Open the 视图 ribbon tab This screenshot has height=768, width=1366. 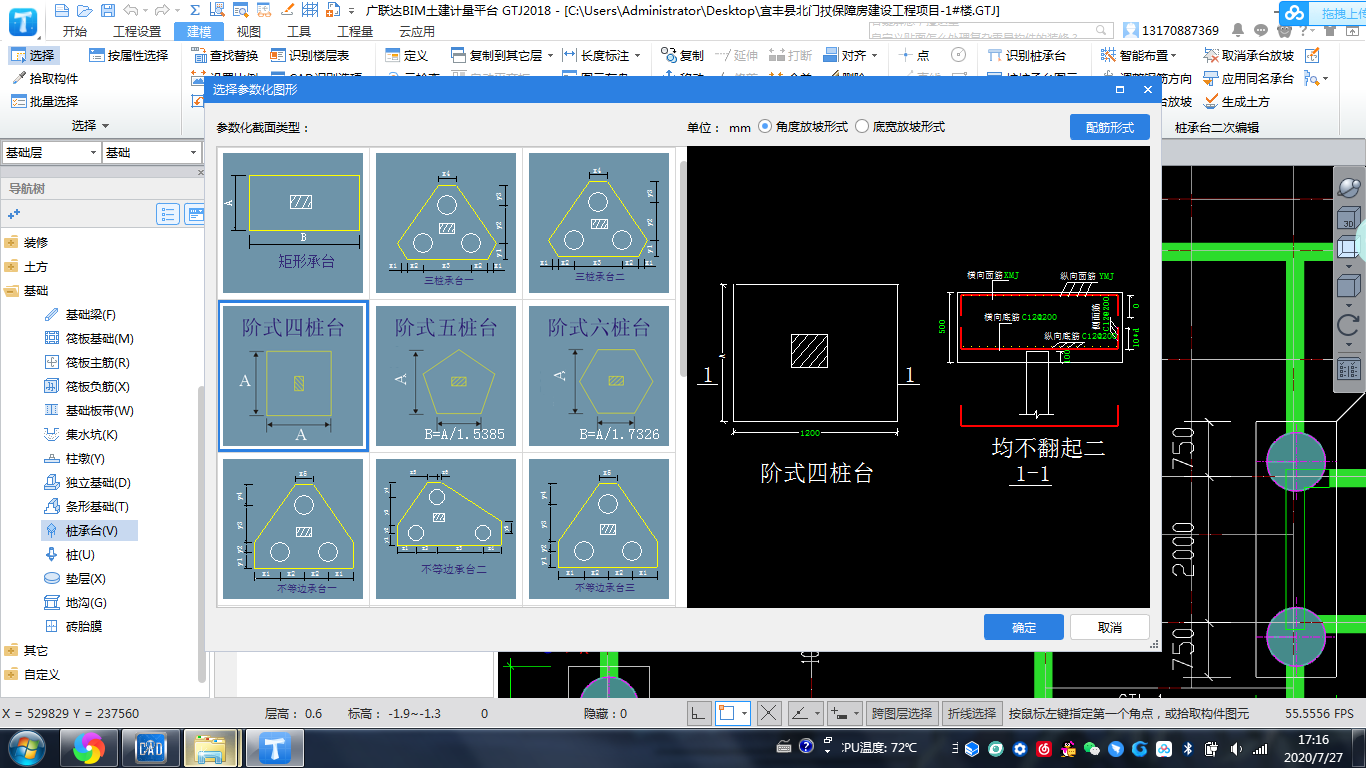point(248,32)
